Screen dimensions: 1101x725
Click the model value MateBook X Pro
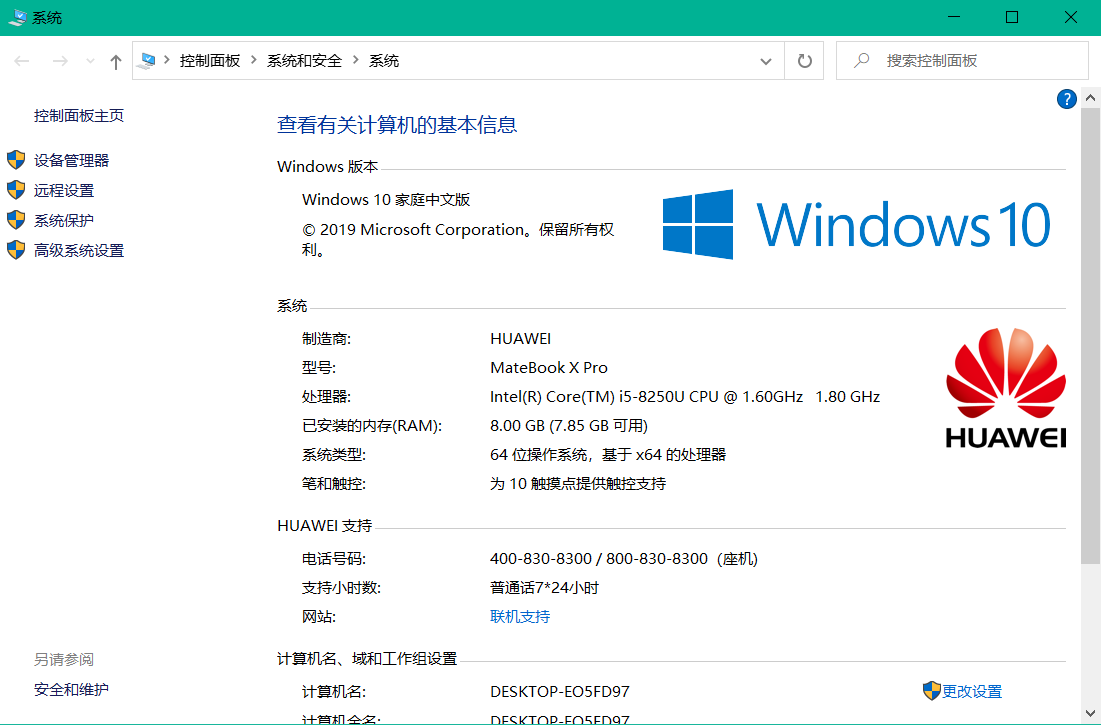point(549,367)
